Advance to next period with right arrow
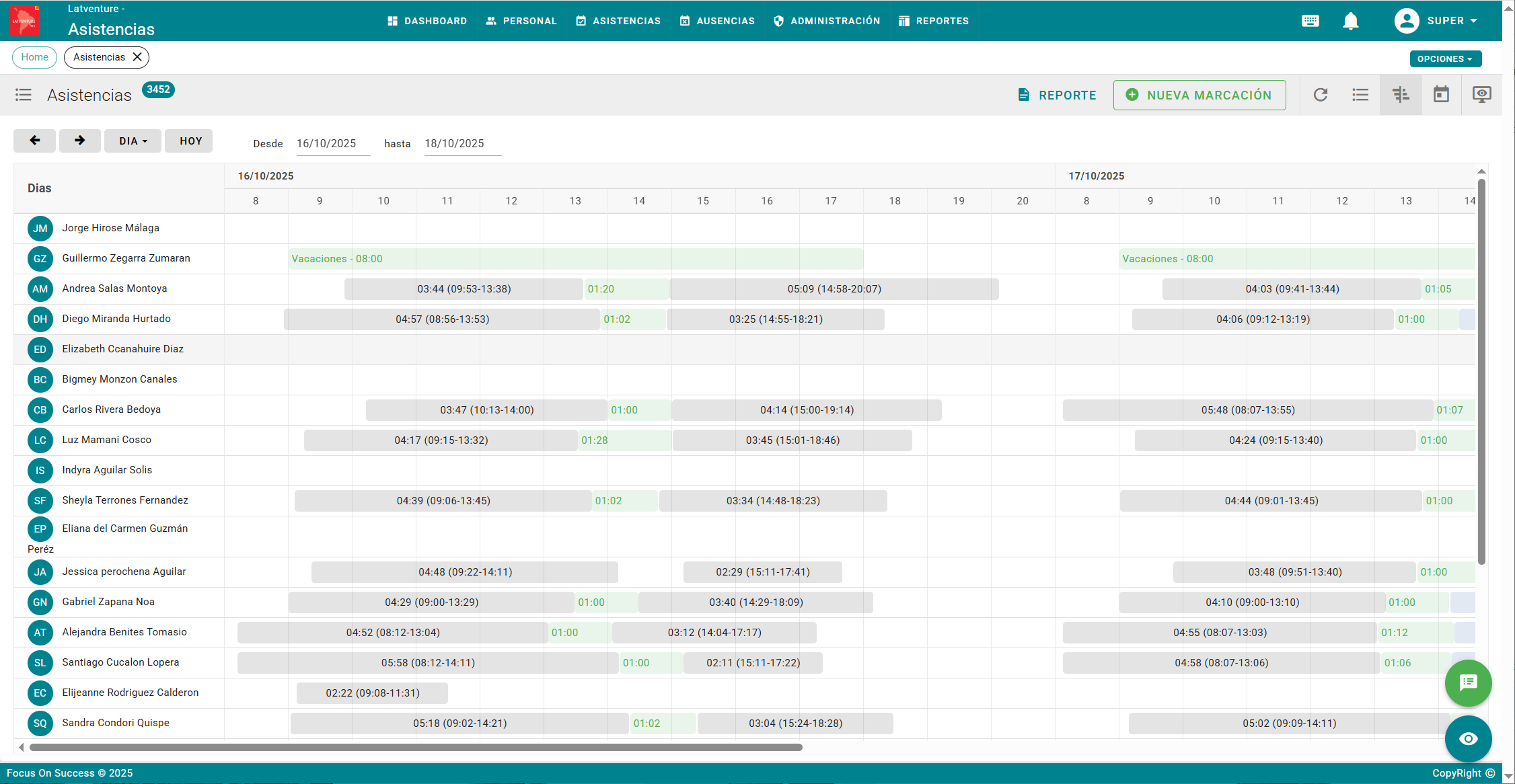Viewport: 1515px width, 784px height. (x=79, y=141)
